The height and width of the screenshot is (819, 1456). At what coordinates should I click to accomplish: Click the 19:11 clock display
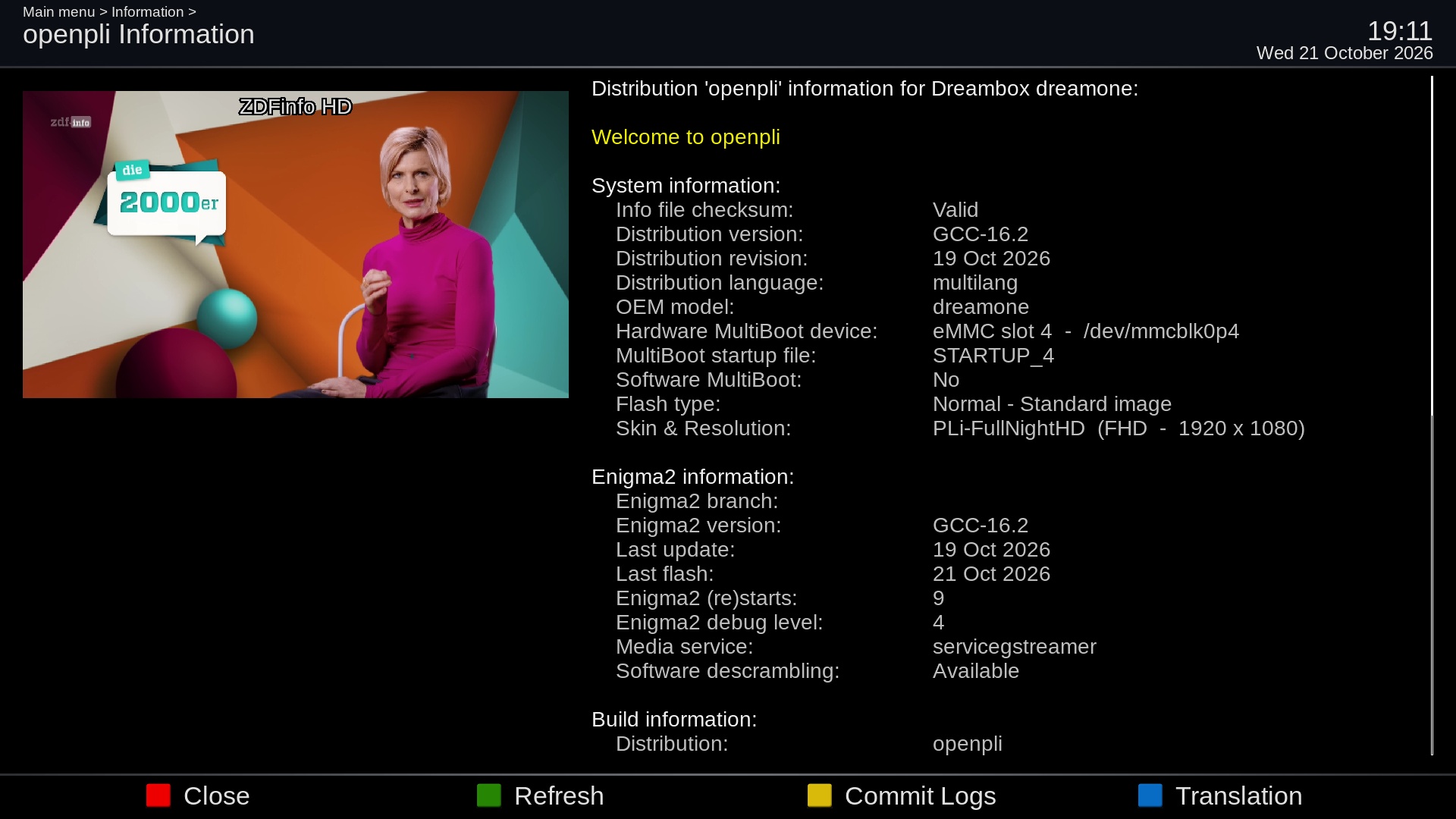point(1399,31)
